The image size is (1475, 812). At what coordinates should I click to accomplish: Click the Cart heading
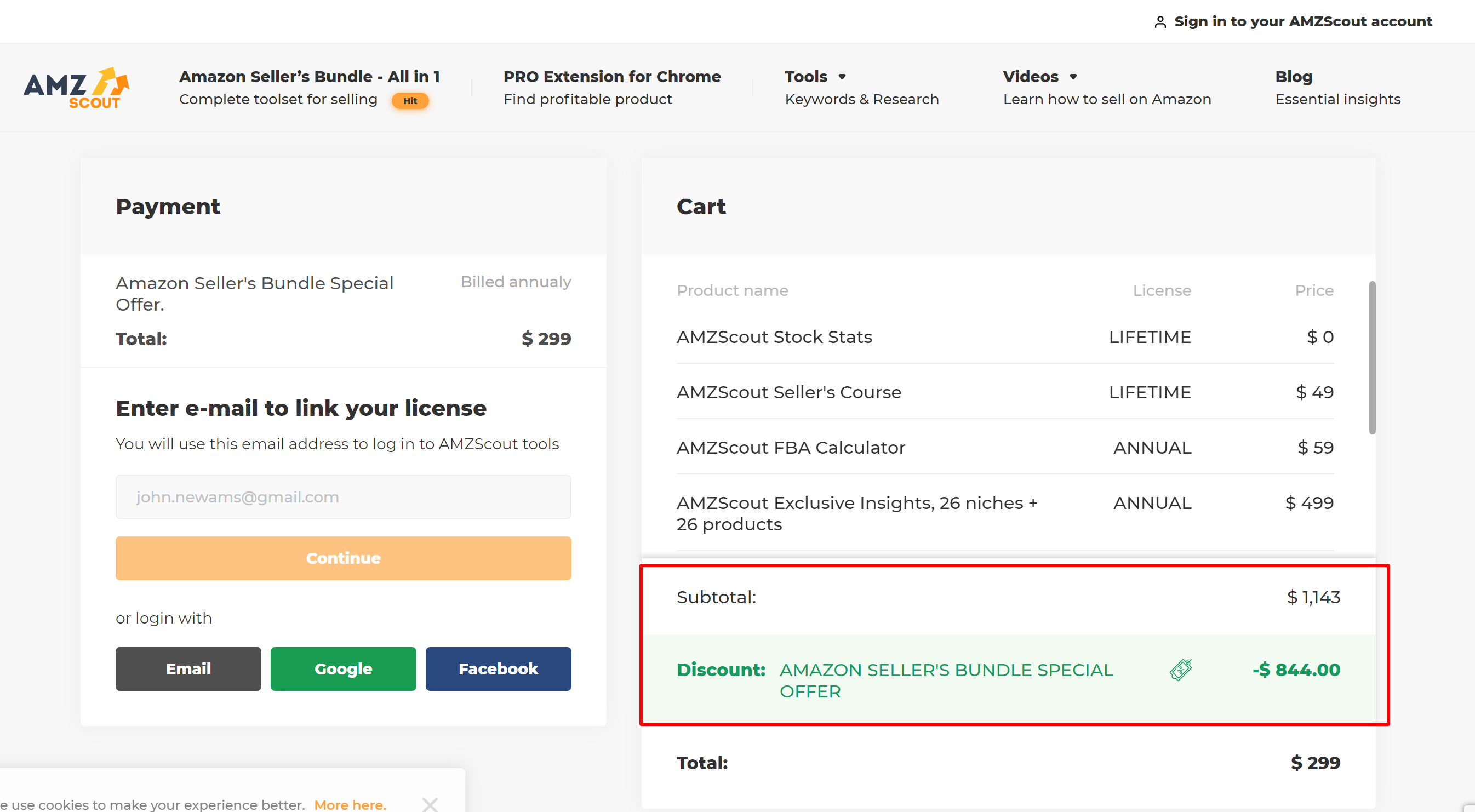point(701,207)
